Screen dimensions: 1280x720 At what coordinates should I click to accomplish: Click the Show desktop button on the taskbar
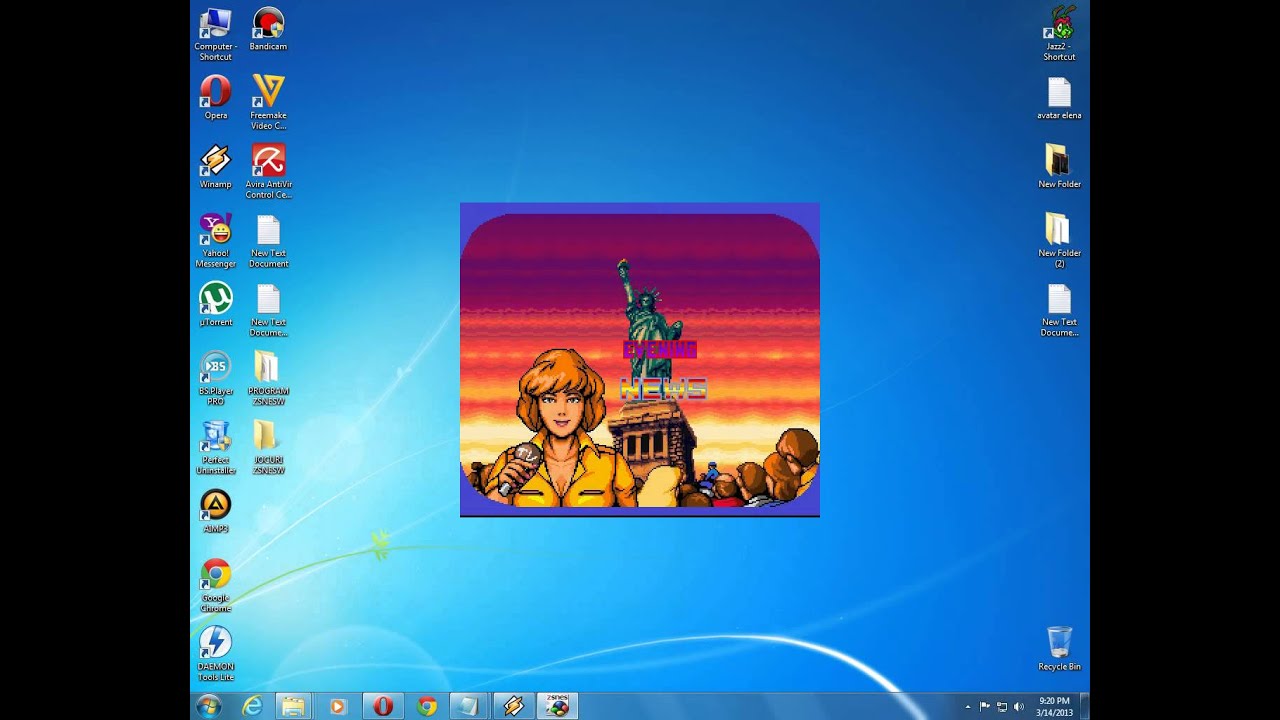[x=1084, y=706]
